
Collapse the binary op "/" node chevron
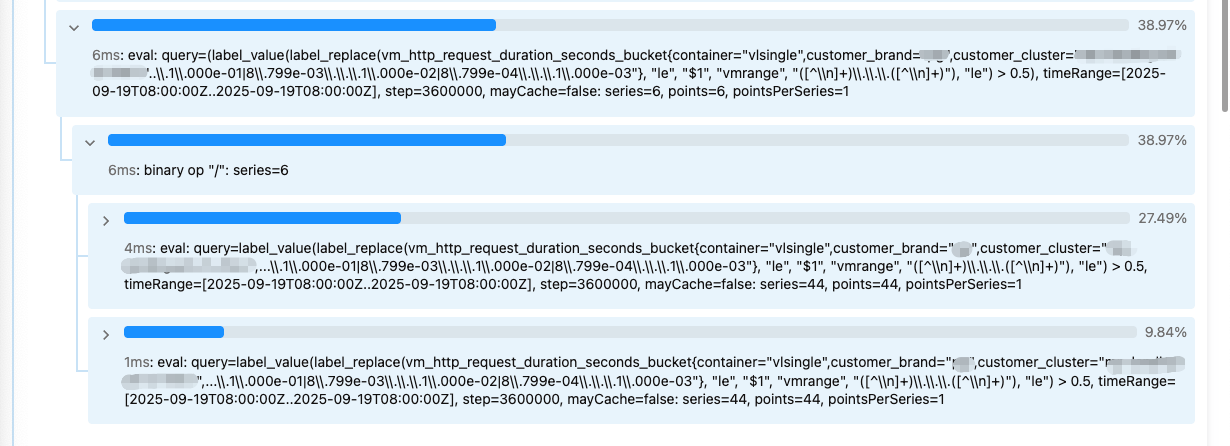[x=89, y=143]
